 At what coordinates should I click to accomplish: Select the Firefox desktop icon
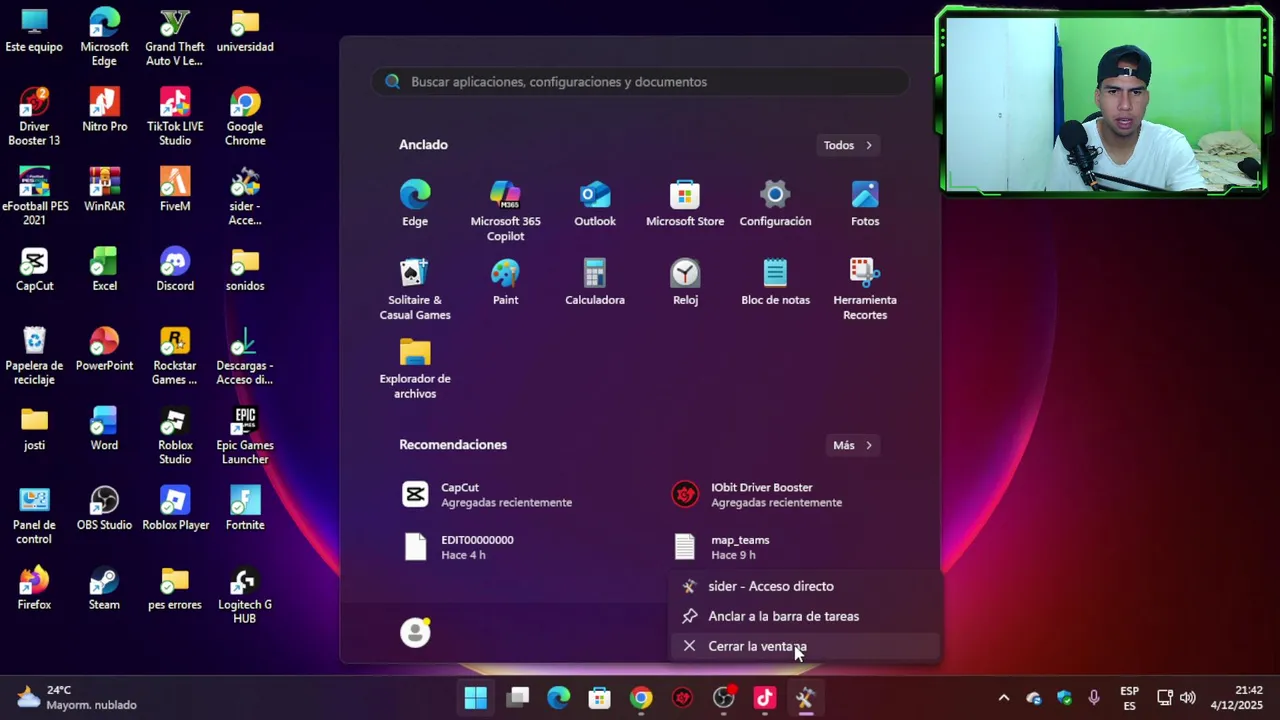point(35,590)
